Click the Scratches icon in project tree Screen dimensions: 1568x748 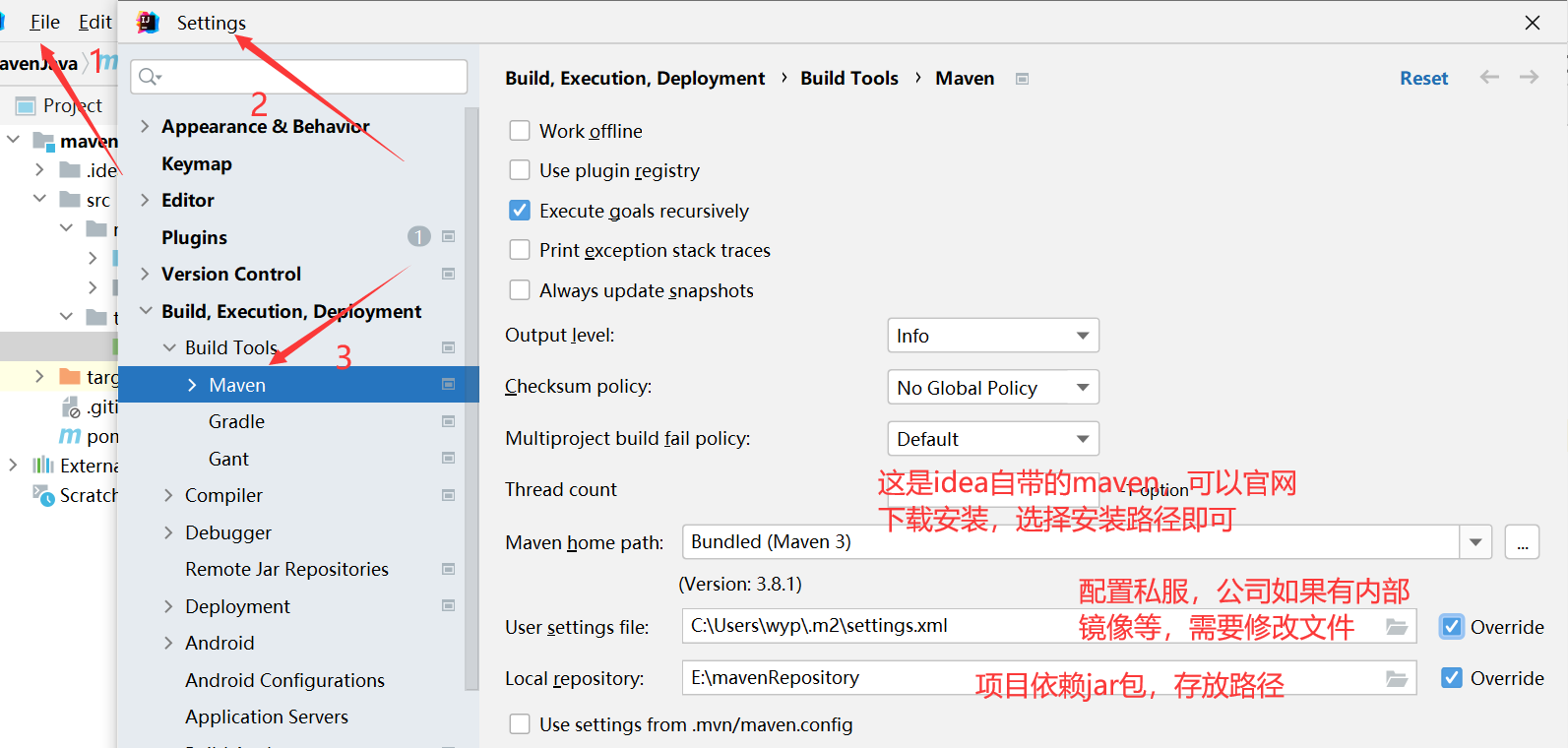tap(43, 494)
